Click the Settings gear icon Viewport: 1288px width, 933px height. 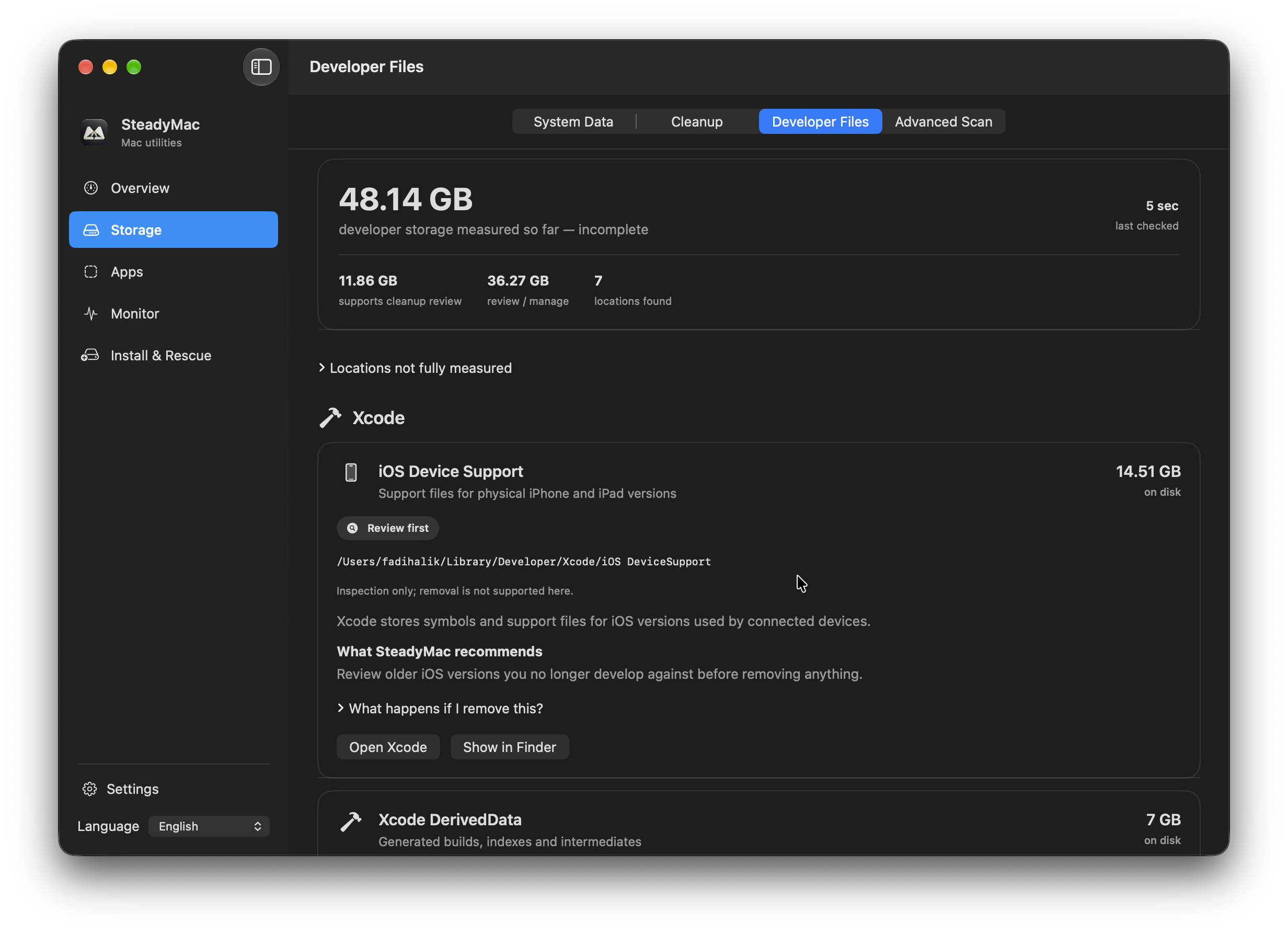[x=90, y=789]
